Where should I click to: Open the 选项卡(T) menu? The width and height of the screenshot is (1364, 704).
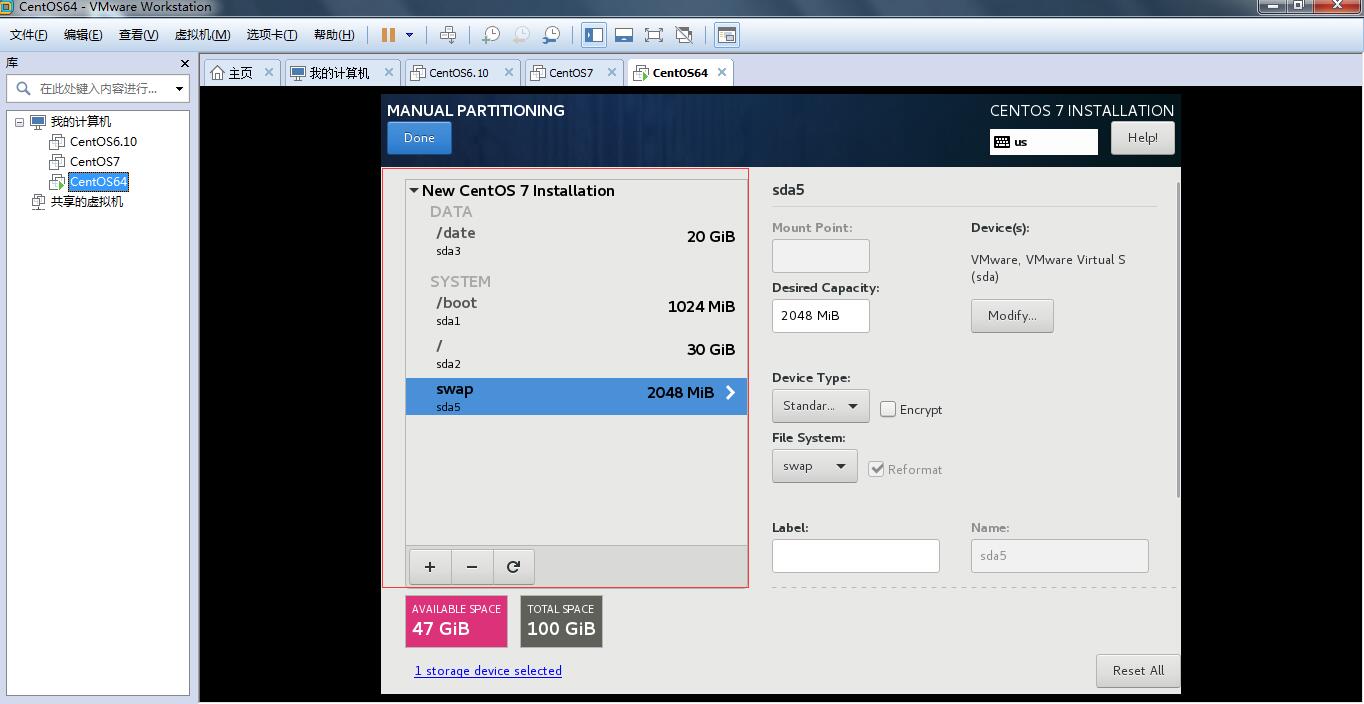pyautogui.click(x=272, y=35)
